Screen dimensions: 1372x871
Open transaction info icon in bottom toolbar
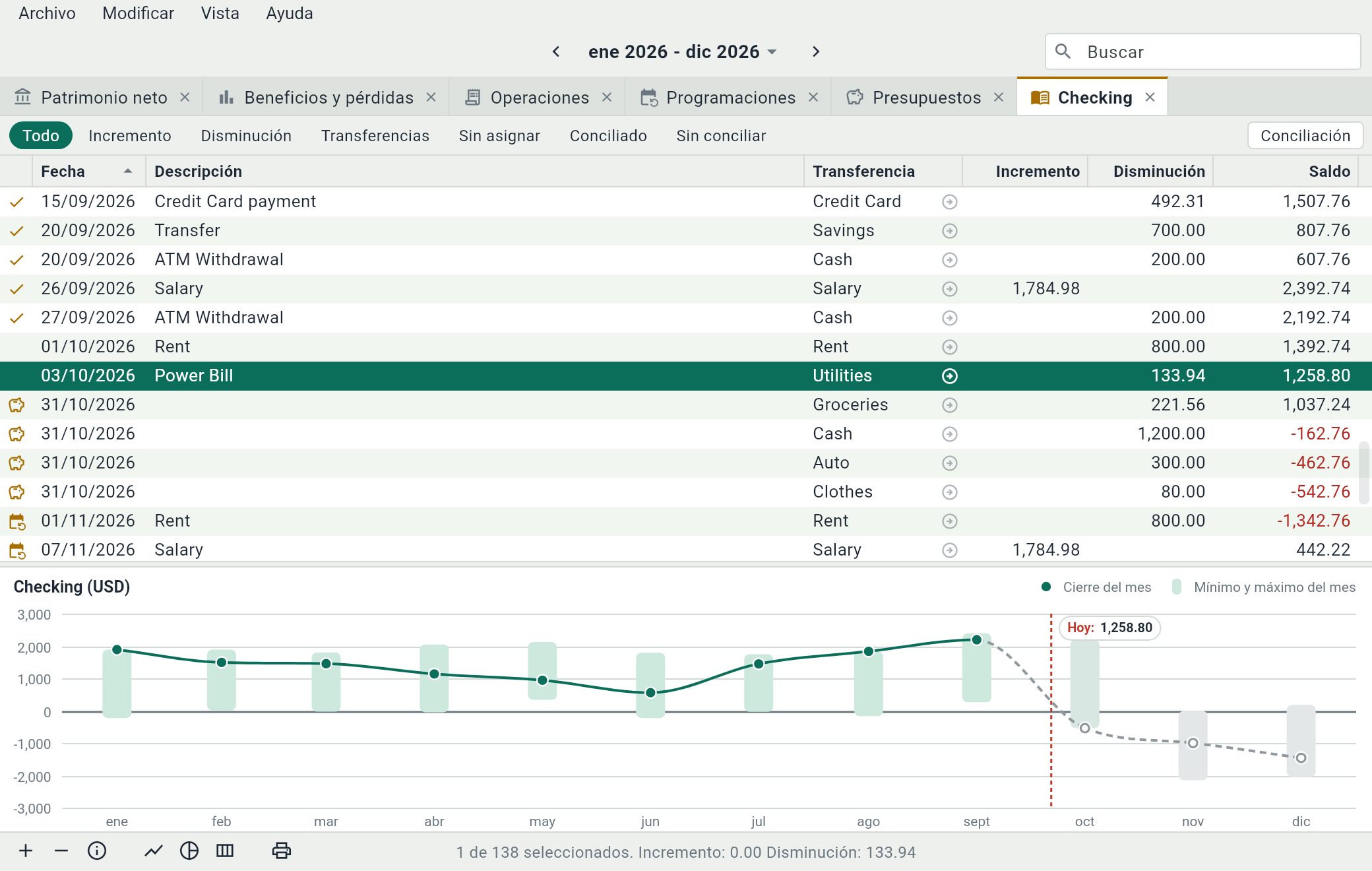click(x=97, y=851)
